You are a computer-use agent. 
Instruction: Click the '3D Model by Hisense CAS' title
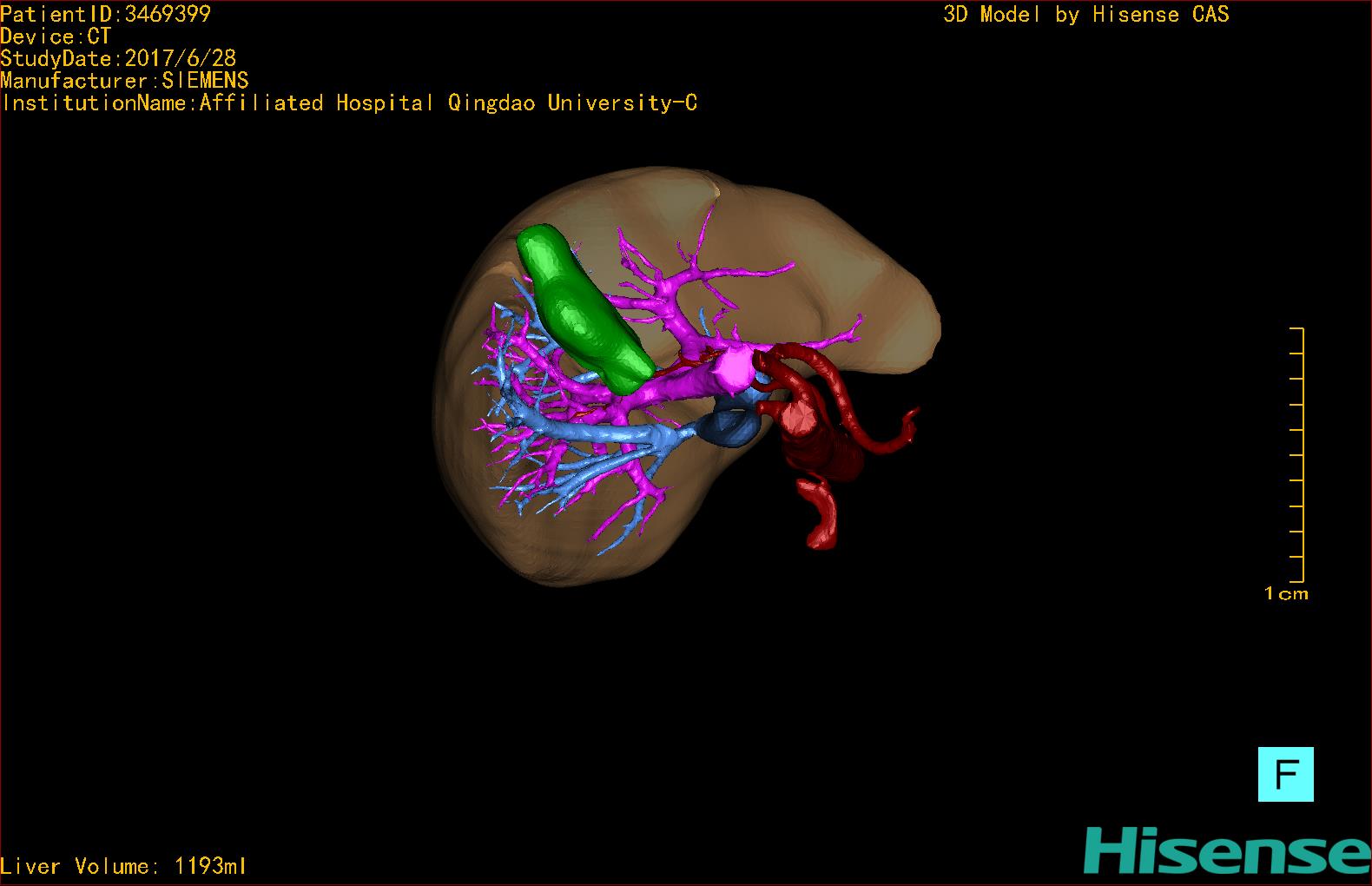click(x=1086, y=14)
